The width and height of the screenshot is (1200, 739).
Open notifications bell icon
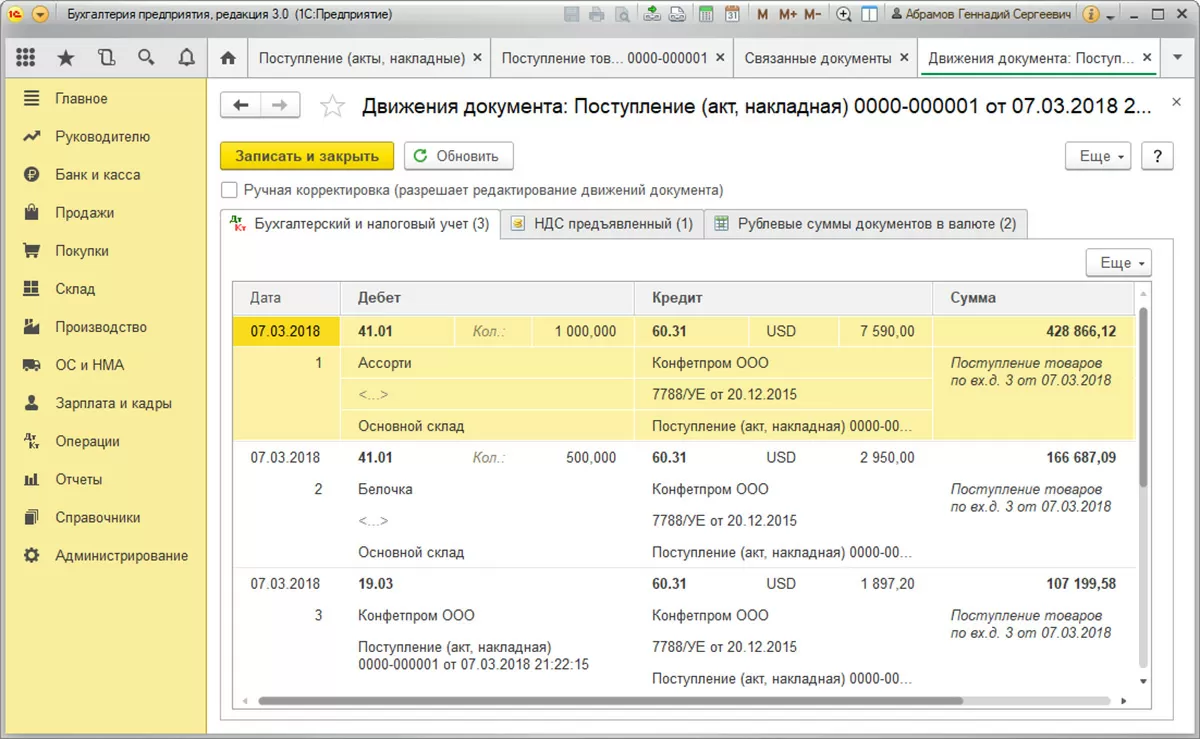186,58
